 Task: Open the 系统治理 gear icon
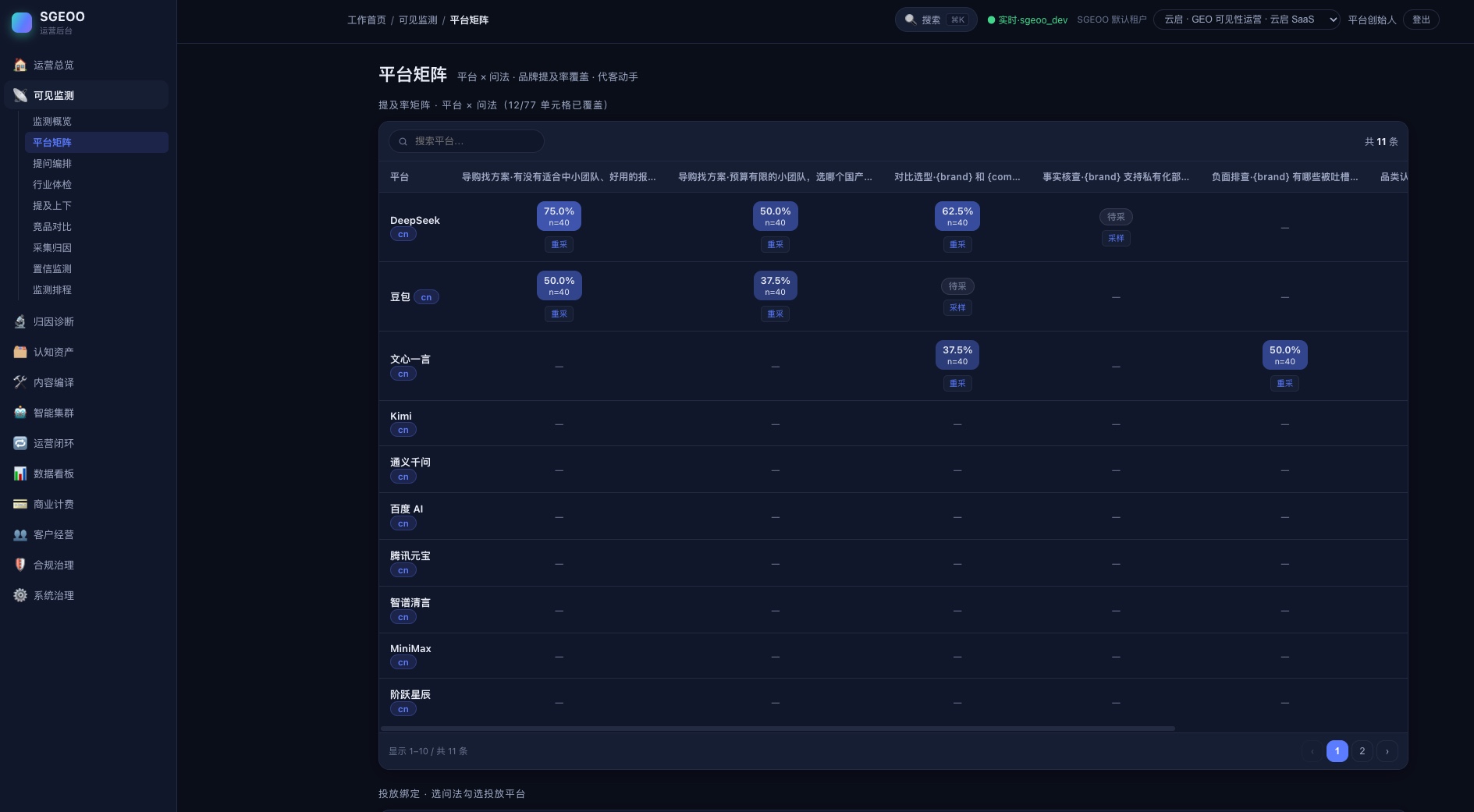tap(20, 595)
